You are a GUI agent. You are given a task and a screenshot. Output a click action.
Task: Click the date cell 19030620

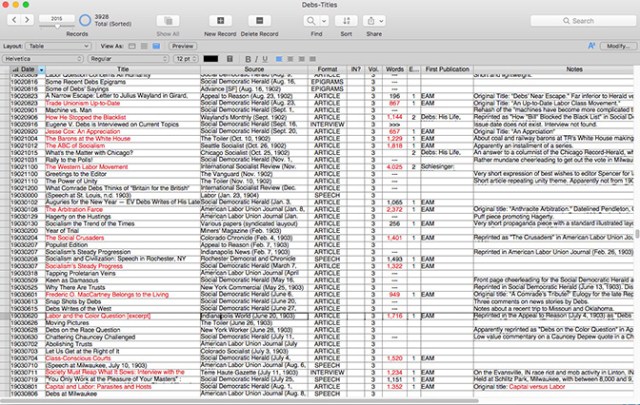(x=24, y=316)
